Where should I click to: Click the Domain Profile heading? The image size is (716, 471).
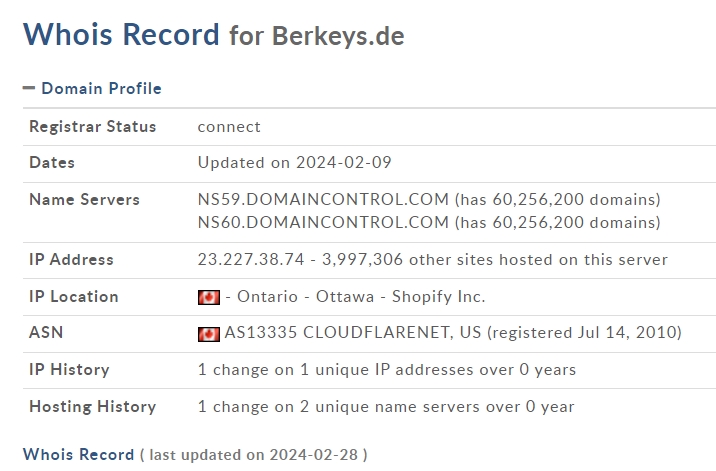tap(101, 88)
